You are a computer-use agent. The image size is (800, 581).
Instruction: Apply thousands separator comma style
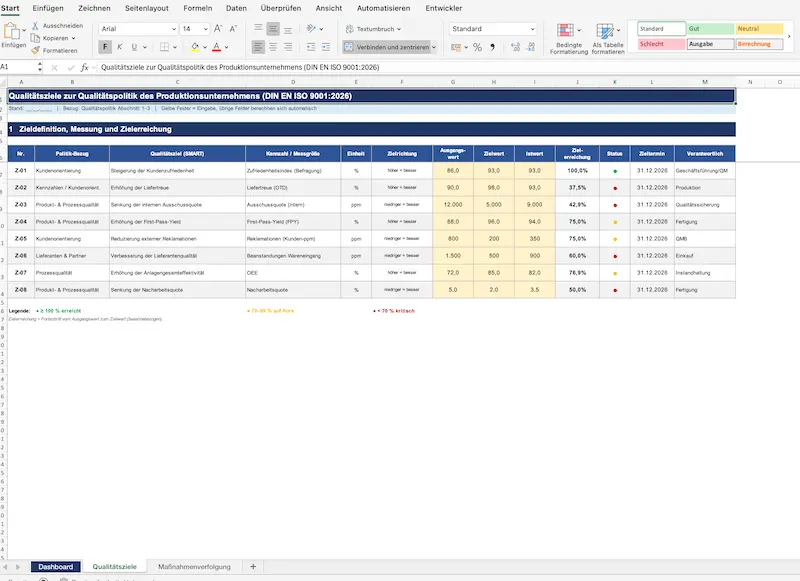coord(492,47)
